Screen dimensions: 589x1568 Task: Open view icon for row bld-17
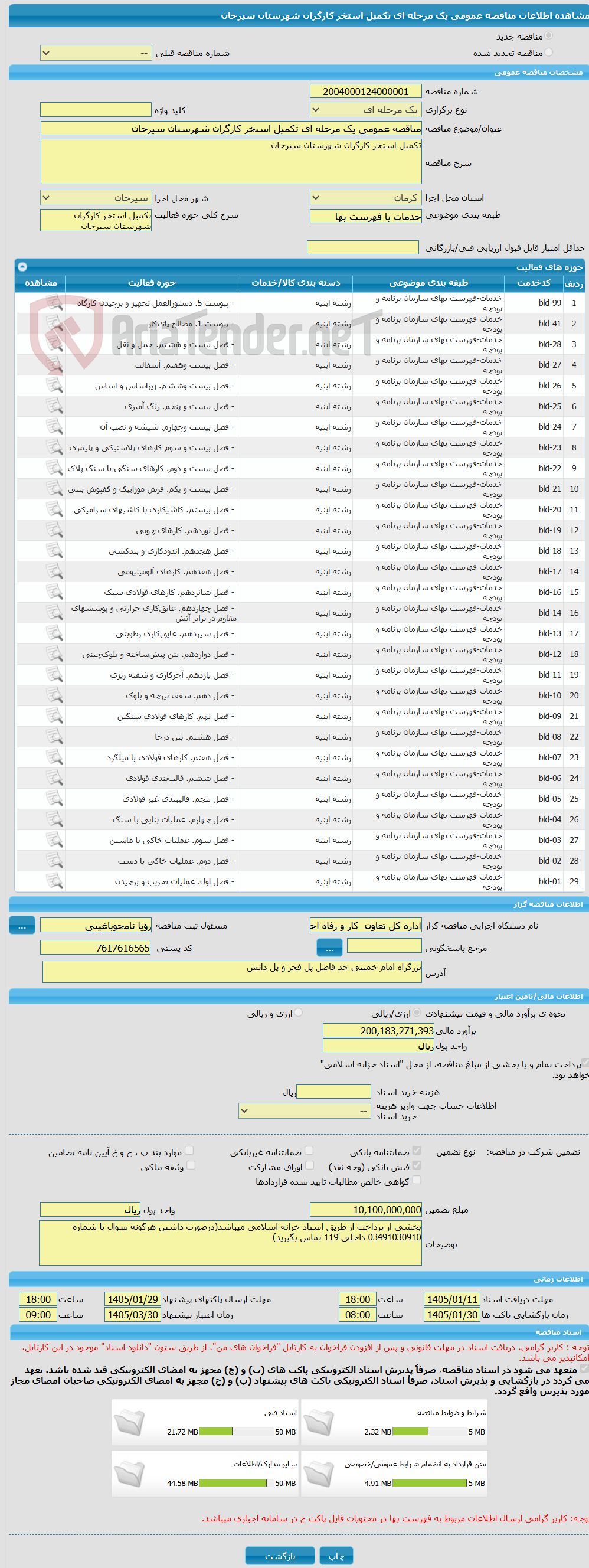coord(55,571)
